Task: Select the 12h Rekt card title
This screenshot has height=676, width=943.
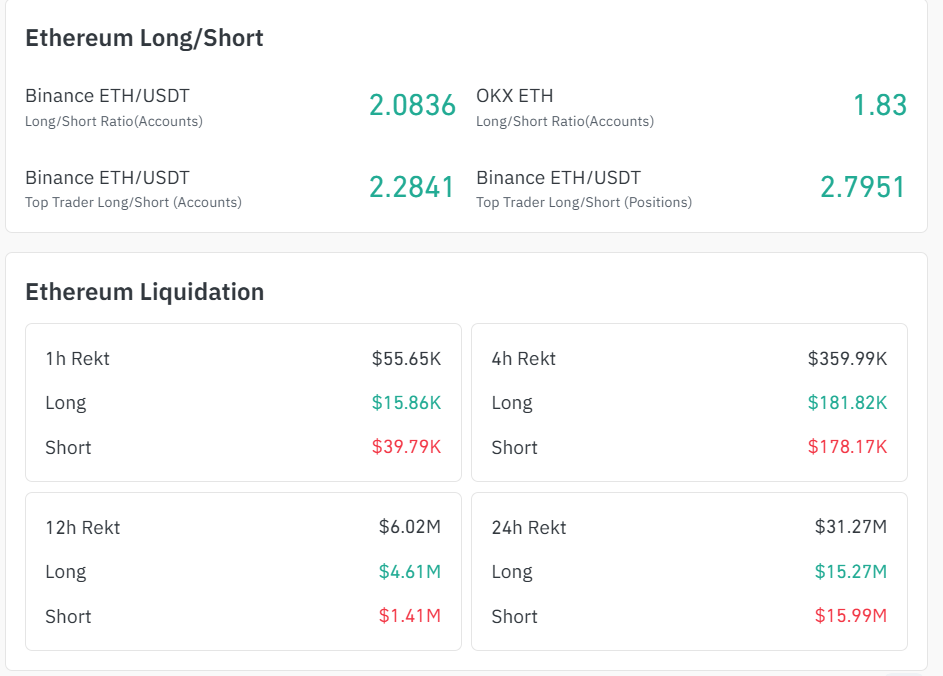Action: coord(82,528)
